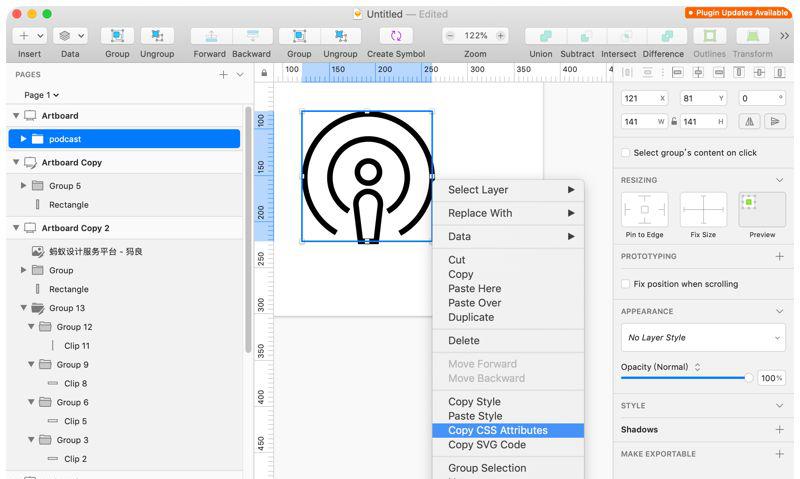Click the Outlines toolbar icon
The height and width of the screenshot is (479, 800).
point(710,36)
